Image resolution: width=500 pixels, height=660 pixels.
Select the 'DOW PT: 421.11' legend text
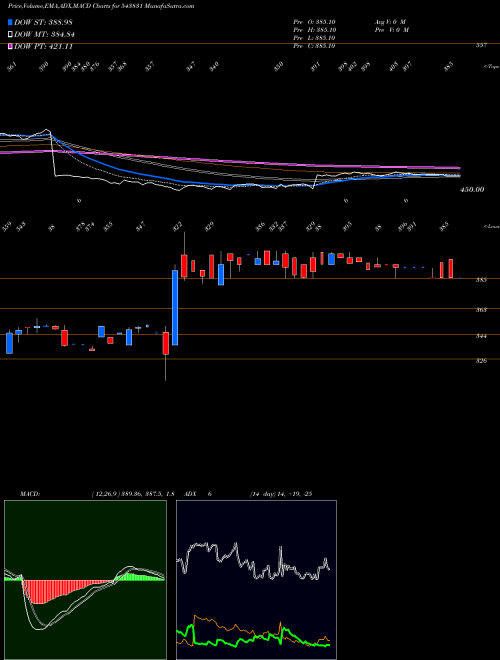click(44, 46)
